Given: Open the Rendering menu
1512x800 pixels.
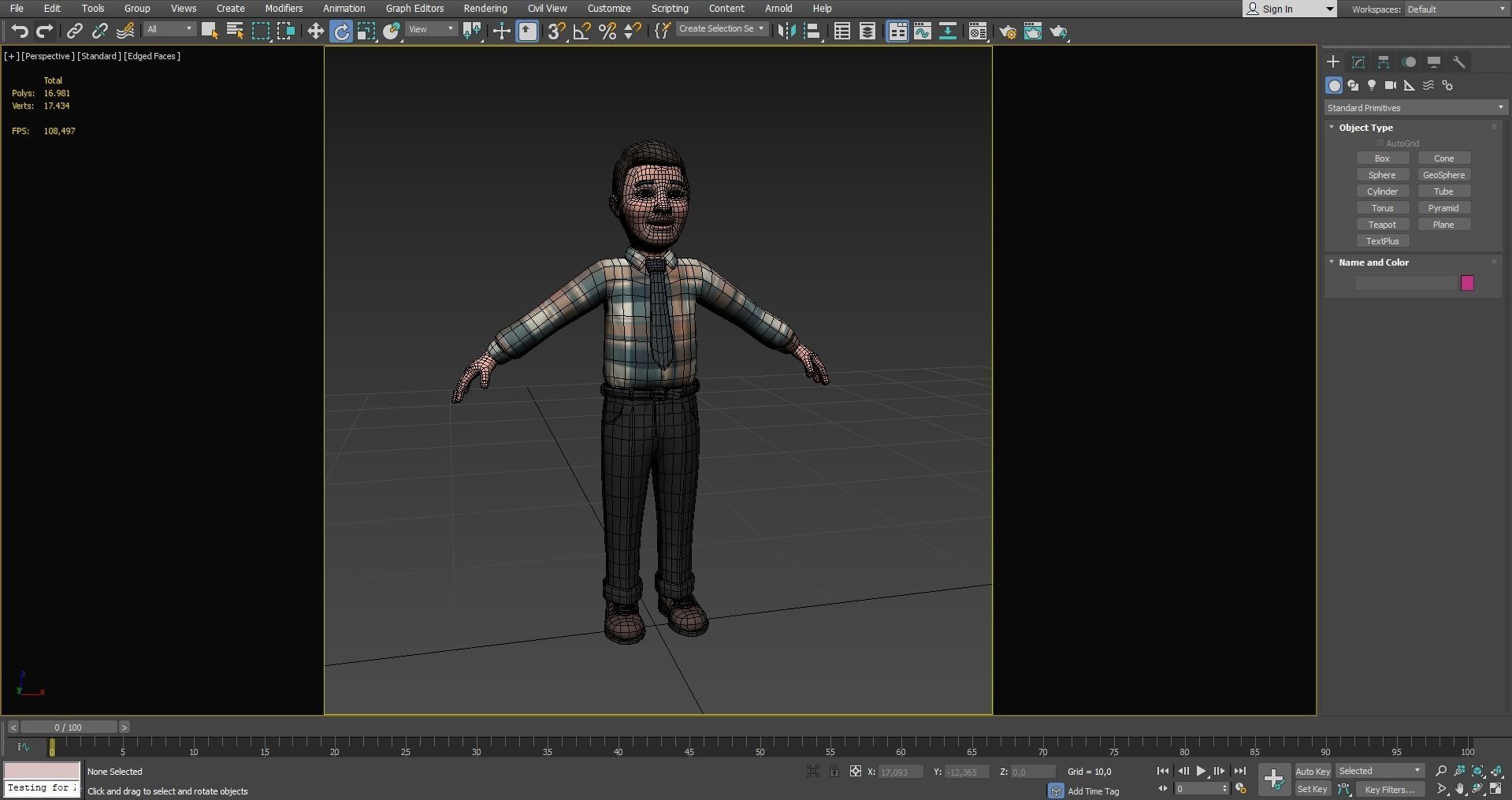Looking at the screenshot, I should coord(485,9).
